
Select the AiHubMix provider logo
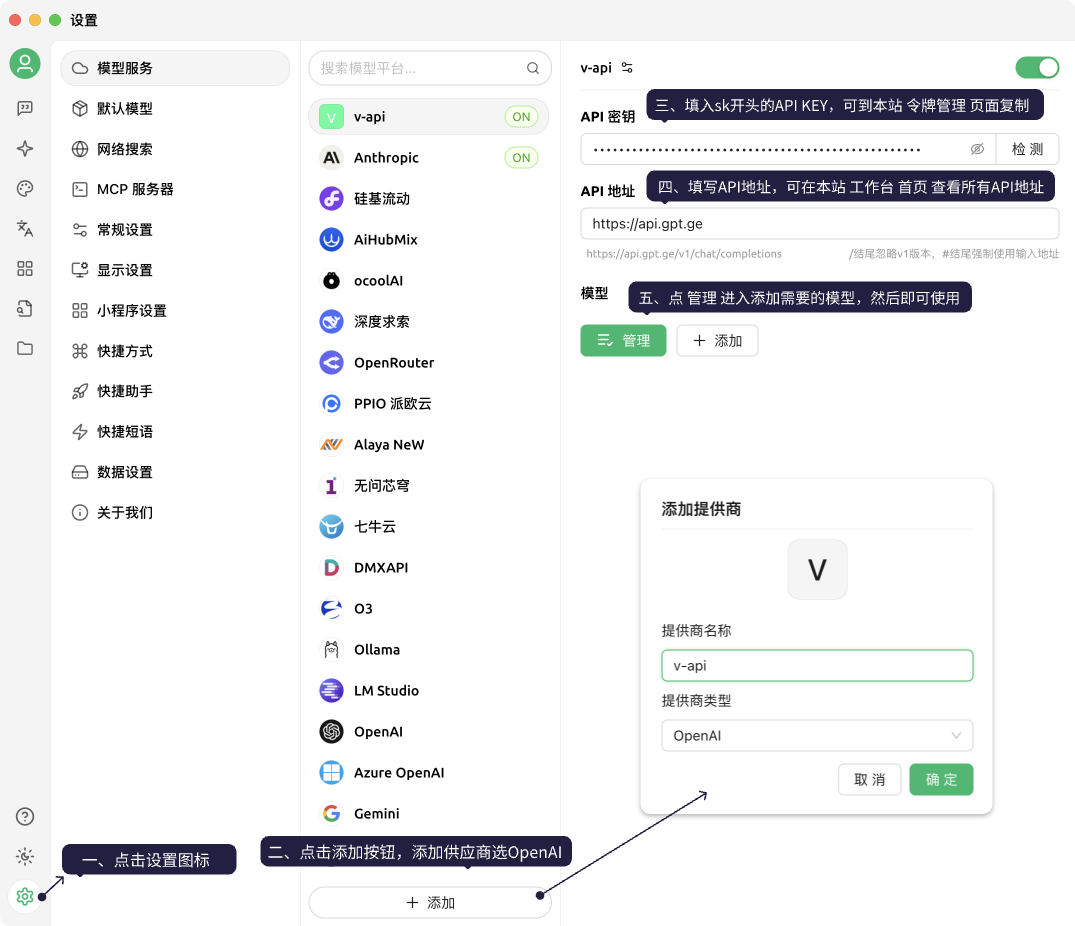(x=331, y=240)
